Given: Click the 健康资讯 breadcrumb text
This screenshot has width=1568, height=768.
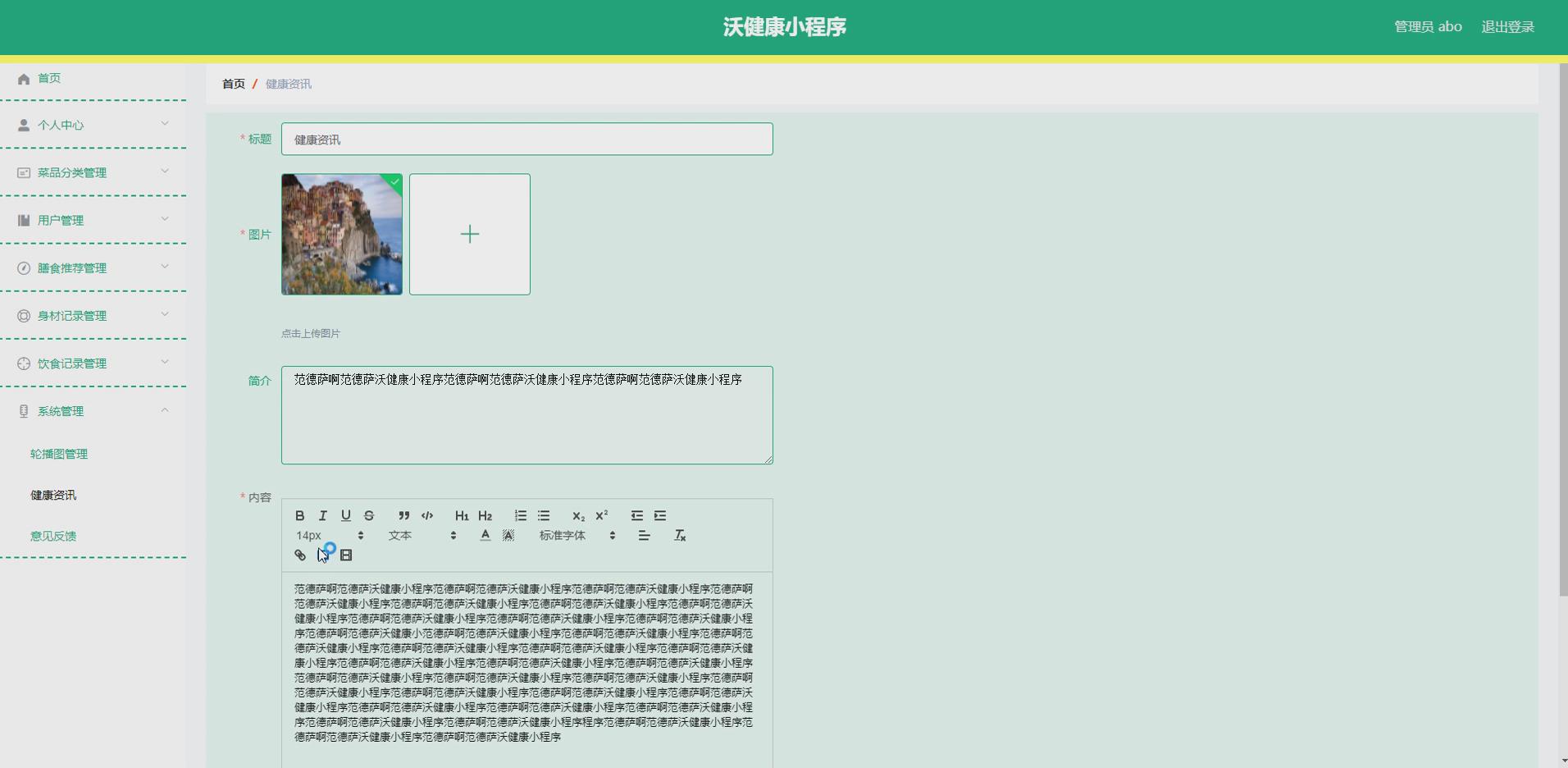Looking at the screenshot, I should click(289, 84).
